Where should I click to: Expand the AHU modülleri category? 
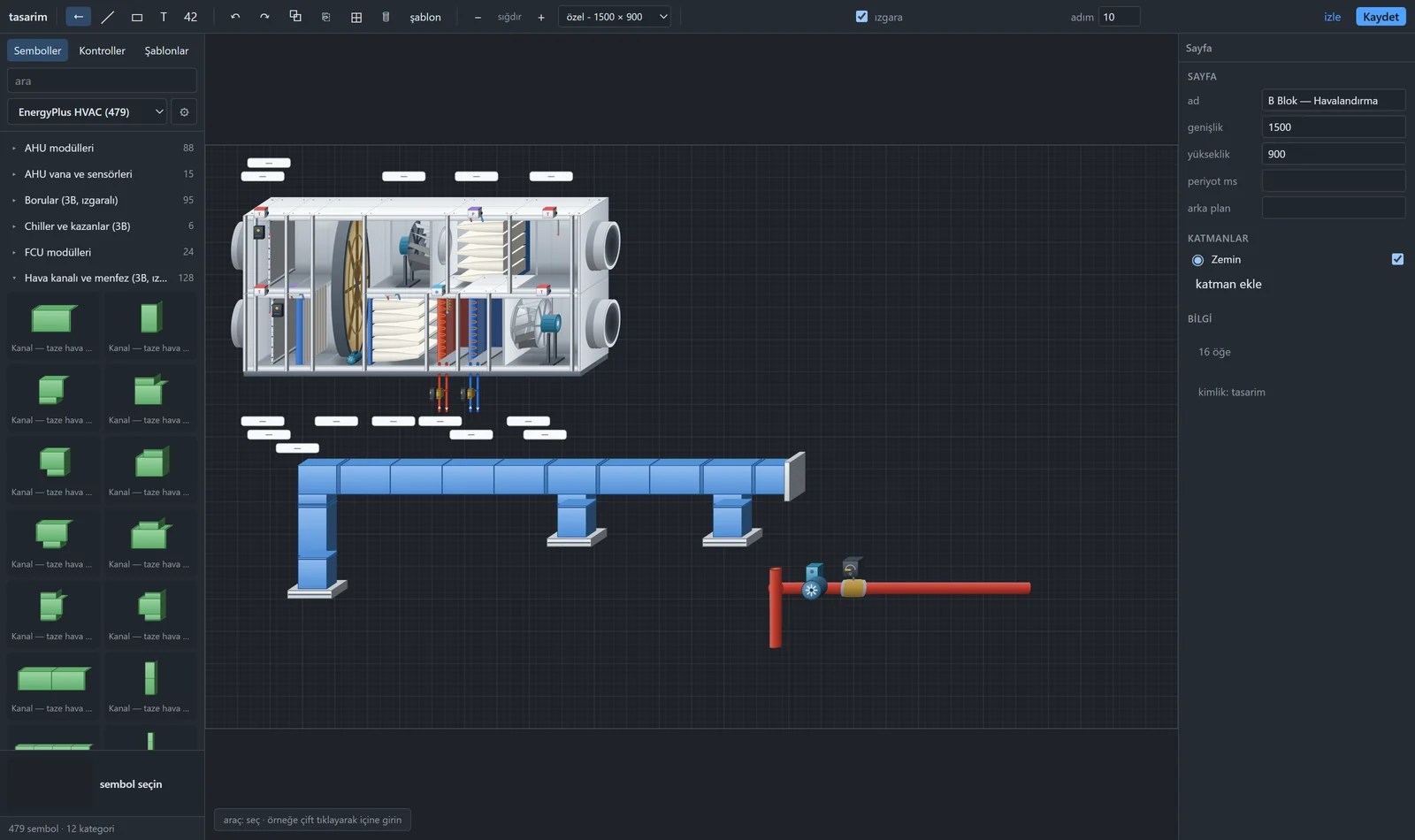click(102, 148)
